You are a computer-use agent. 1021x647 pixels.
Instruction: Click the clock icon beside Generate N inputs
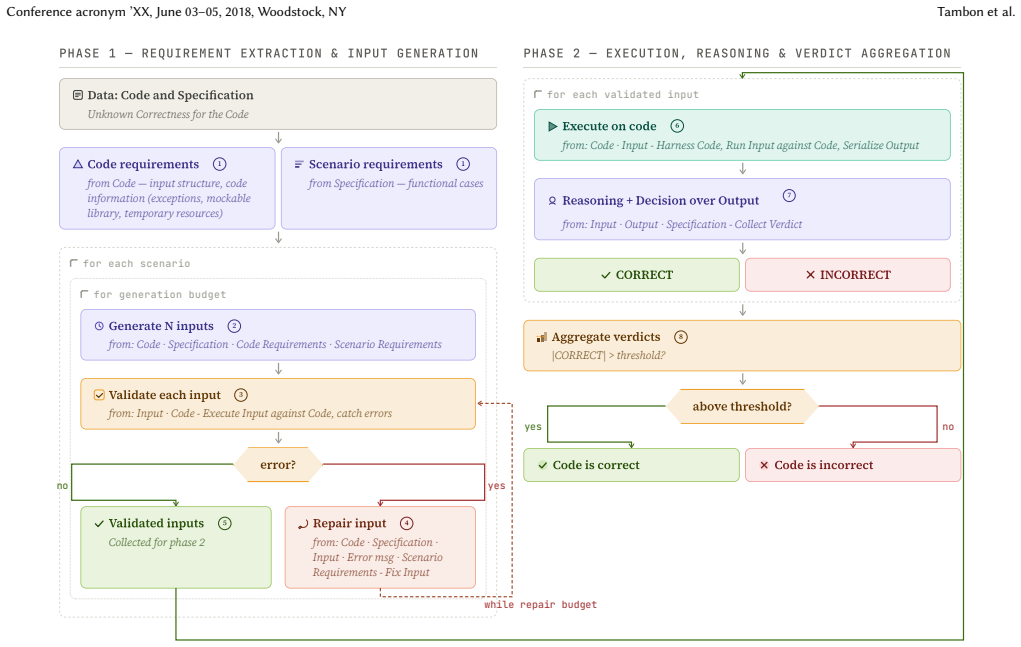99,326
